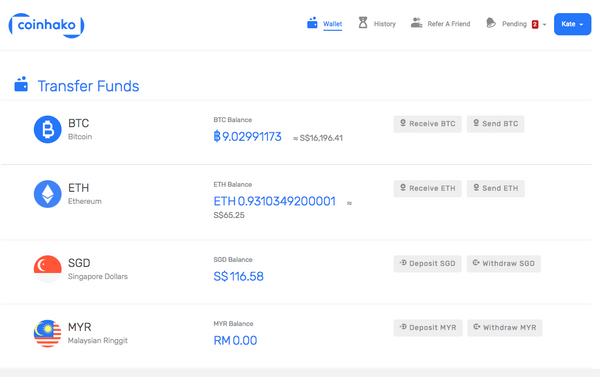
Task: Open the Wallet tab
Action: [333, 24]
